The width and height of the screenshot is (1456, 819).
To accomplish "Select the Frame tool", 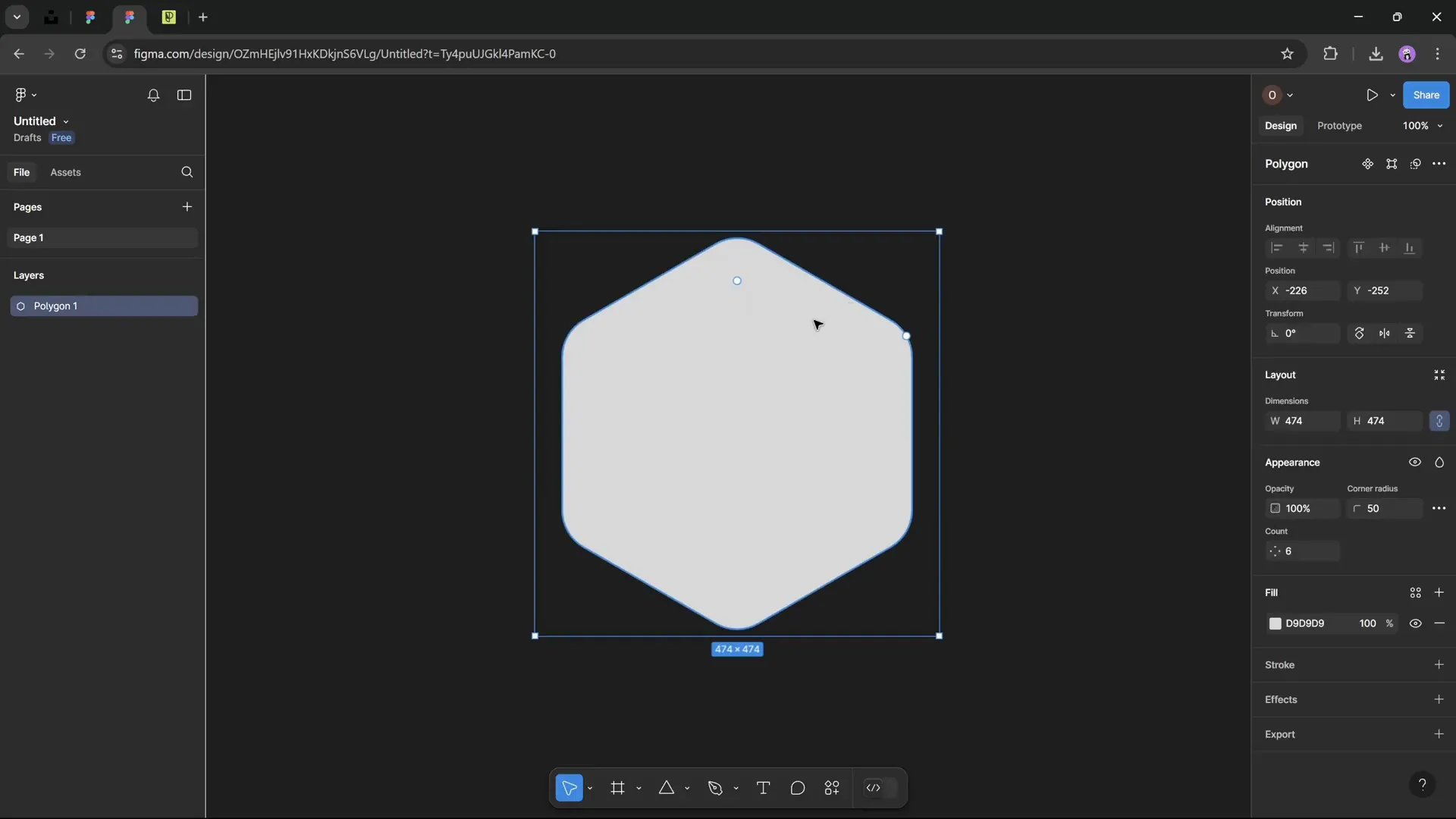I will [x=618, y=788].
